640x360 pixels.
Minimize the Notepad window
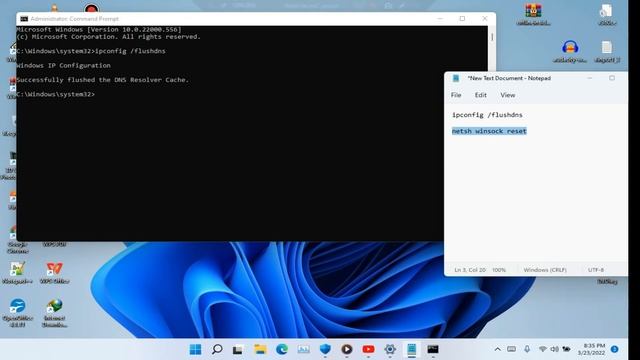pyautogui.click(x=589, y=78)
